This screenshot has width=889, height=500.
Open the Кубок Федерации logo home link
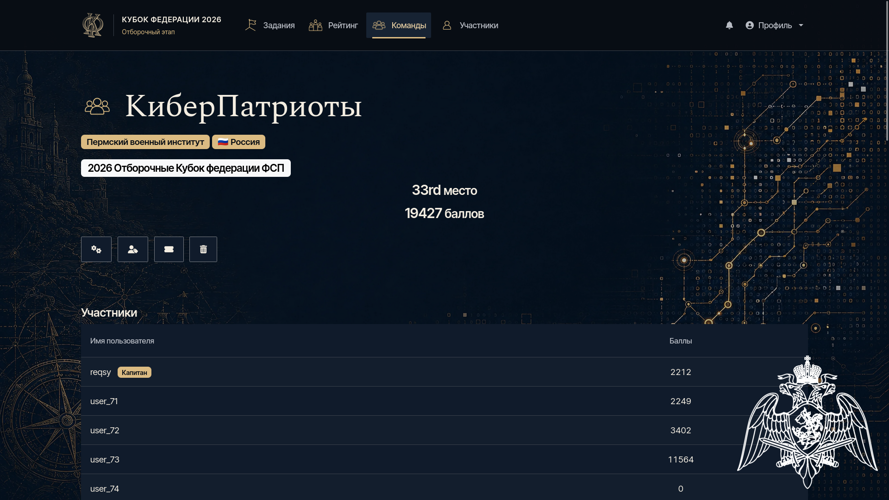point(151,25)
